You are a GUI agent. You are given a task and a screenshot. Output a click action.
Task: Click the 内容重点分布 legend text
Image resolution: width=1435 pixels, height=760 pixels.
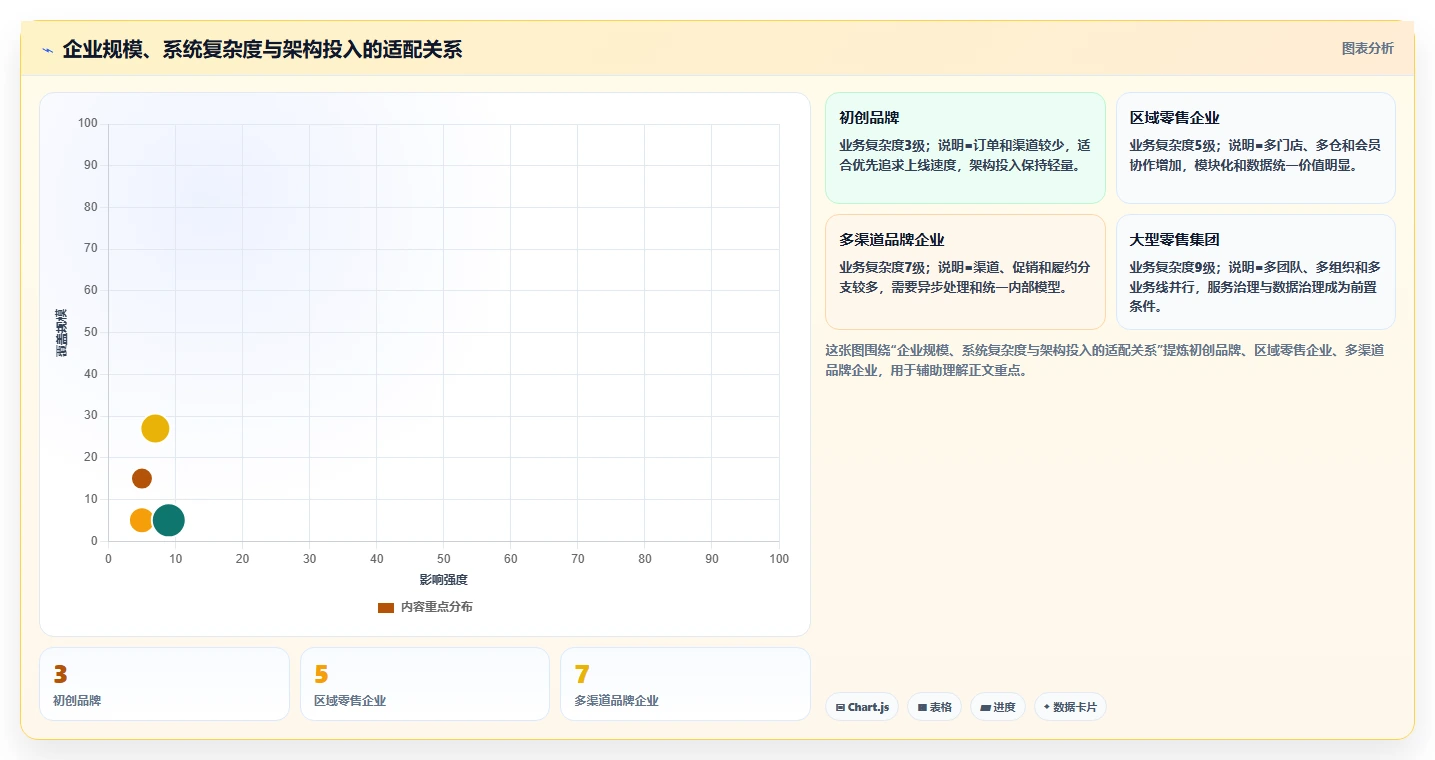[436, 607]
